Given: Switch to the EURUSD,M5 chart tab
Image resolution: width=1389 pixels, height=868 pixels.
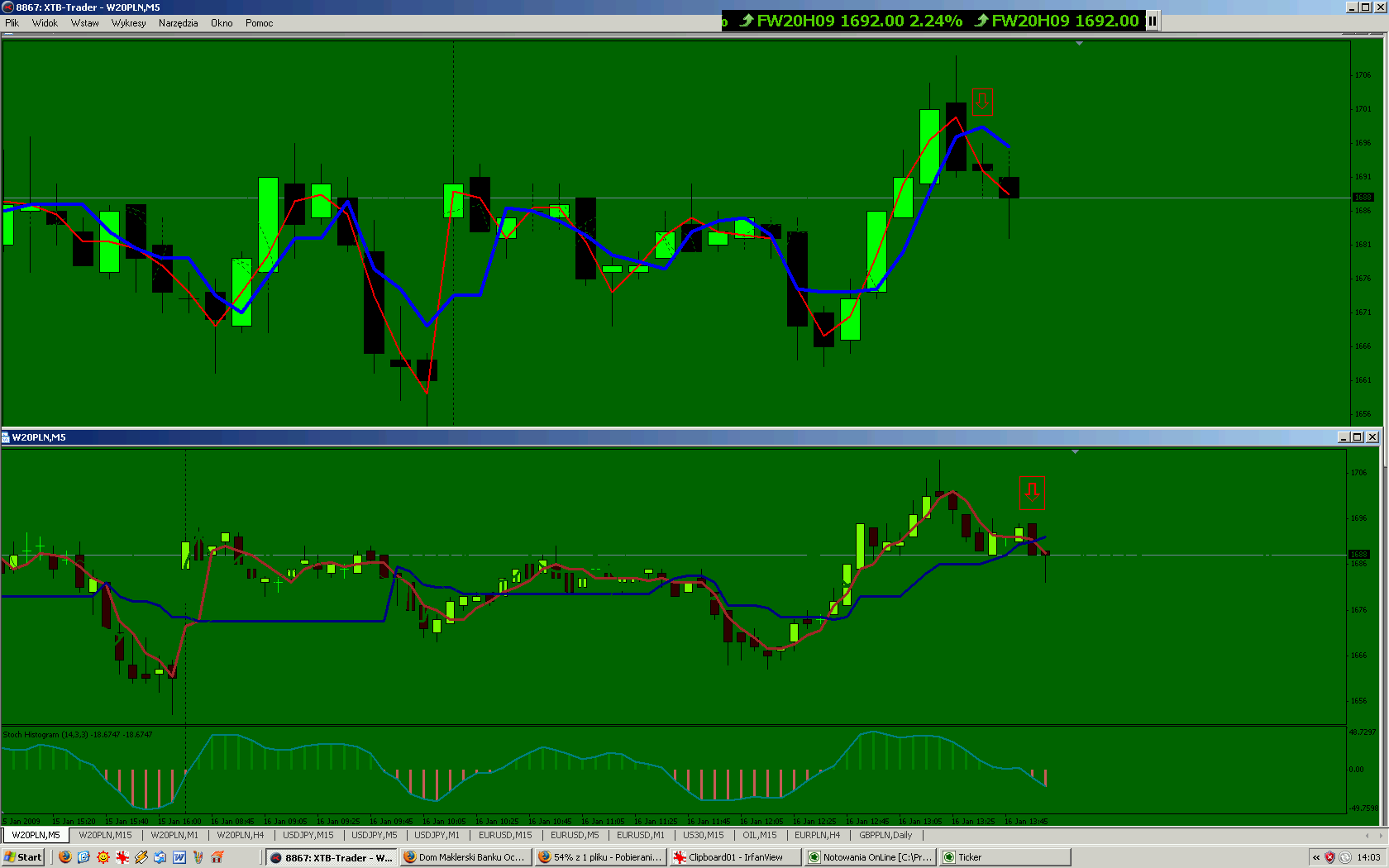Looking at the screenshot, I should [575, 835].
